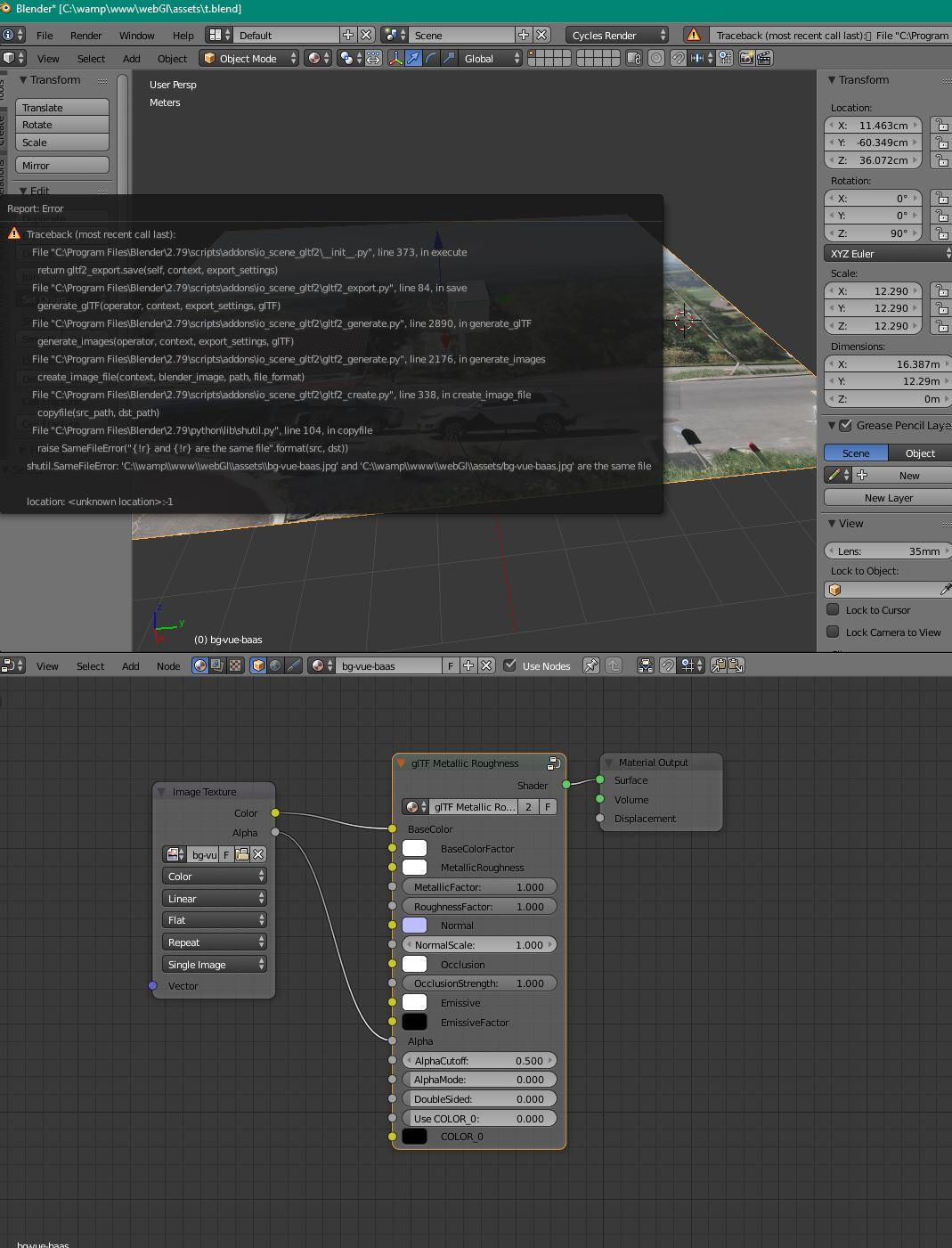Image resolution: width=952 pixels, height=1248 pixels.
Task: Open the Render menu
Action: 85,35
